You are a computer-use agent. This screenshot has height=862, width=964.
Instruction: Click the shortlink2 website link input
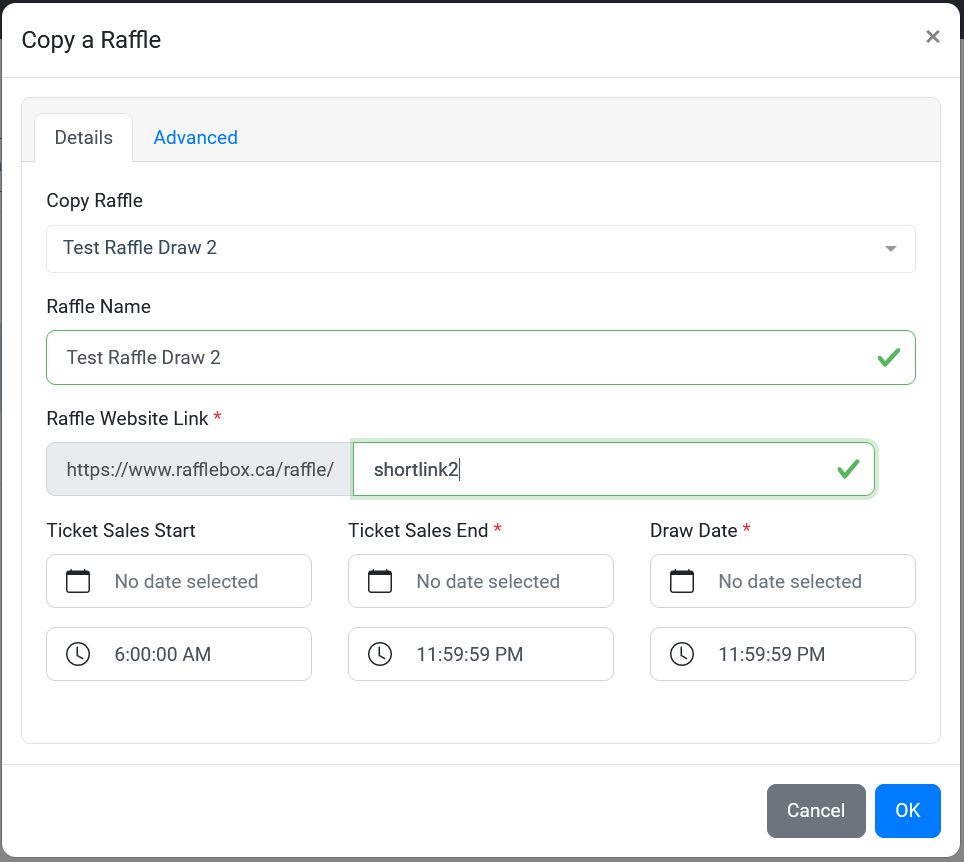tap(614, 469)
